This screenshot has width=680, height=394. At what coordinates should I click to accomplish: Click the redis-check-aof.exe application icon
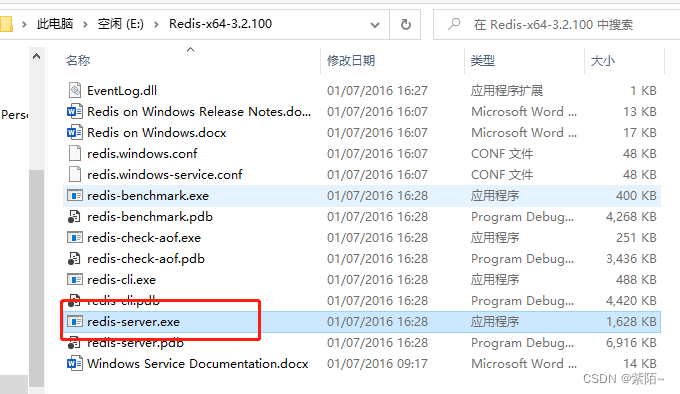pyautogui.click(x=75, y=238)
